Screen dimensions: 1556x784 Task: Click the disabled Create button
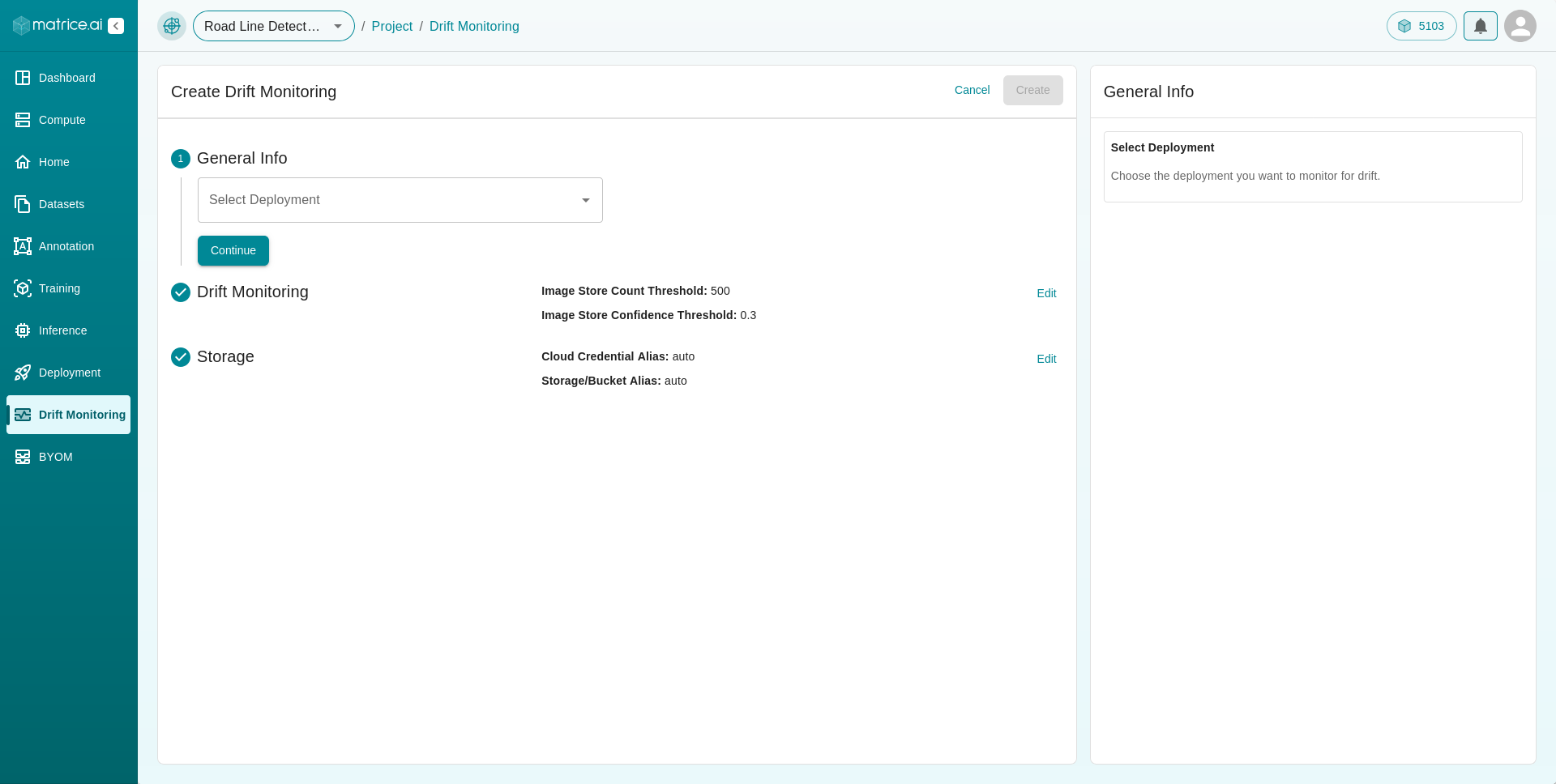coord(1032,90)
